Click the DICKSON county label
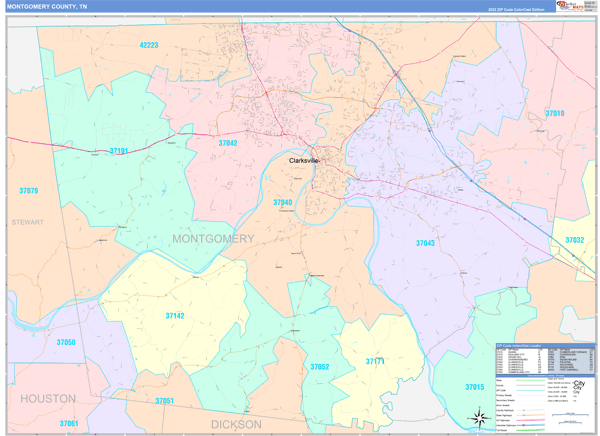Screen dimensions: 600x436 tap(236, 424)
